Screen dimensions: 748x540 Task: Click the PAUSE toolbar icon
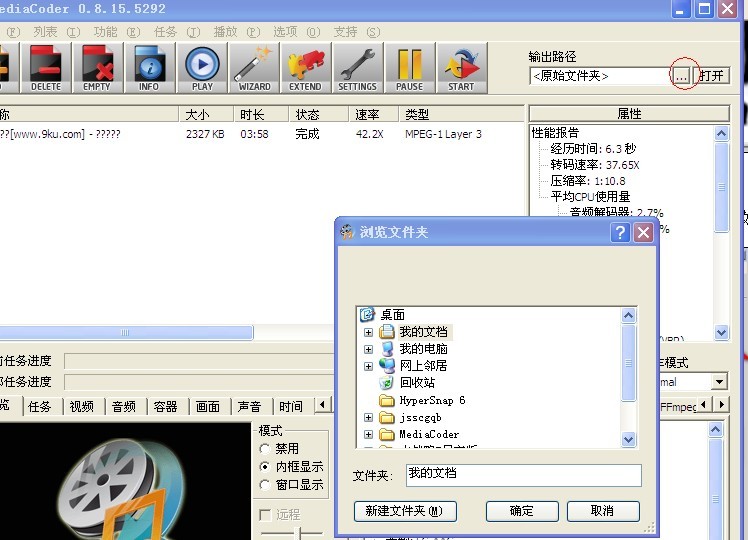(x=410, y=68)
